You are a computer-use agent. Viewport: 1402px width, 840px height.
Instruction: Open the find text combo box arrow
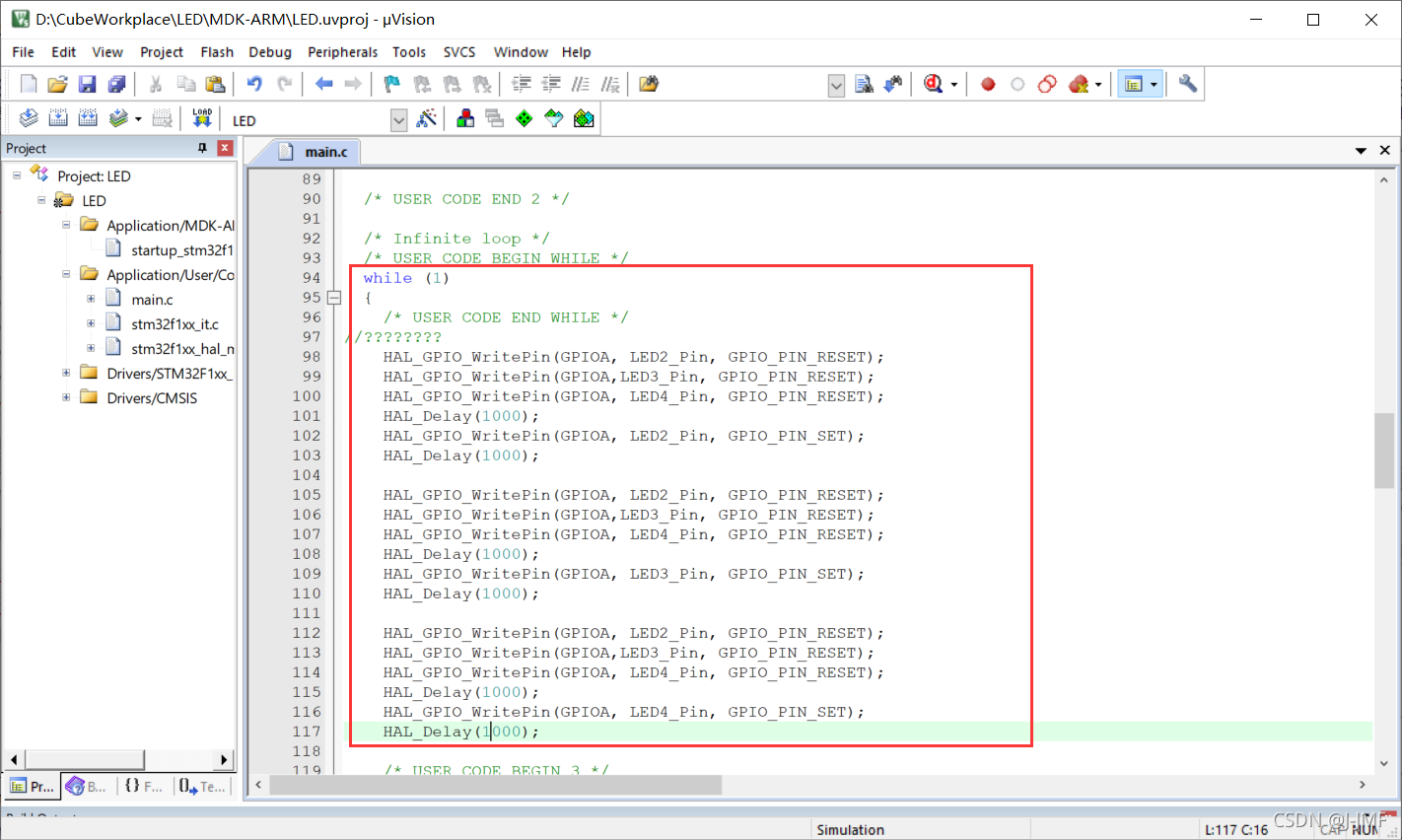click(x=836, y=85)
